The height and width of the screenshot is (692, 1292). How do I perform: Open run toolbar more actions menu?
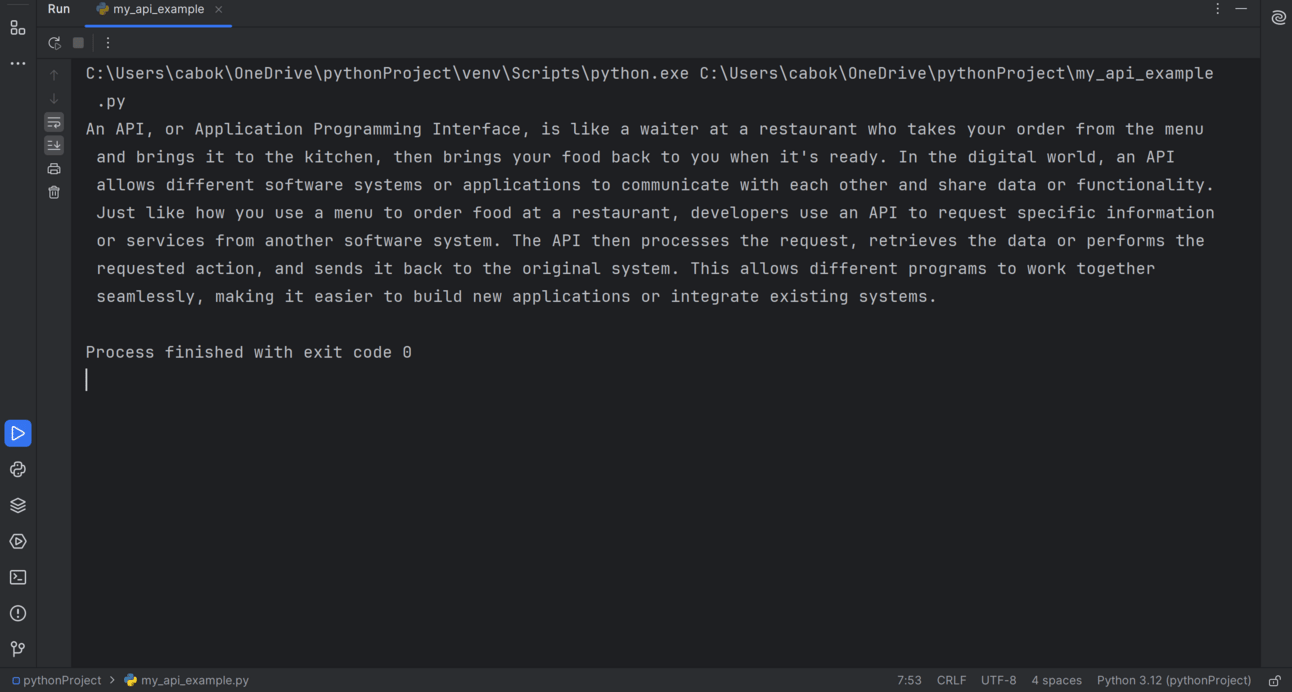[x=108, y=43]
